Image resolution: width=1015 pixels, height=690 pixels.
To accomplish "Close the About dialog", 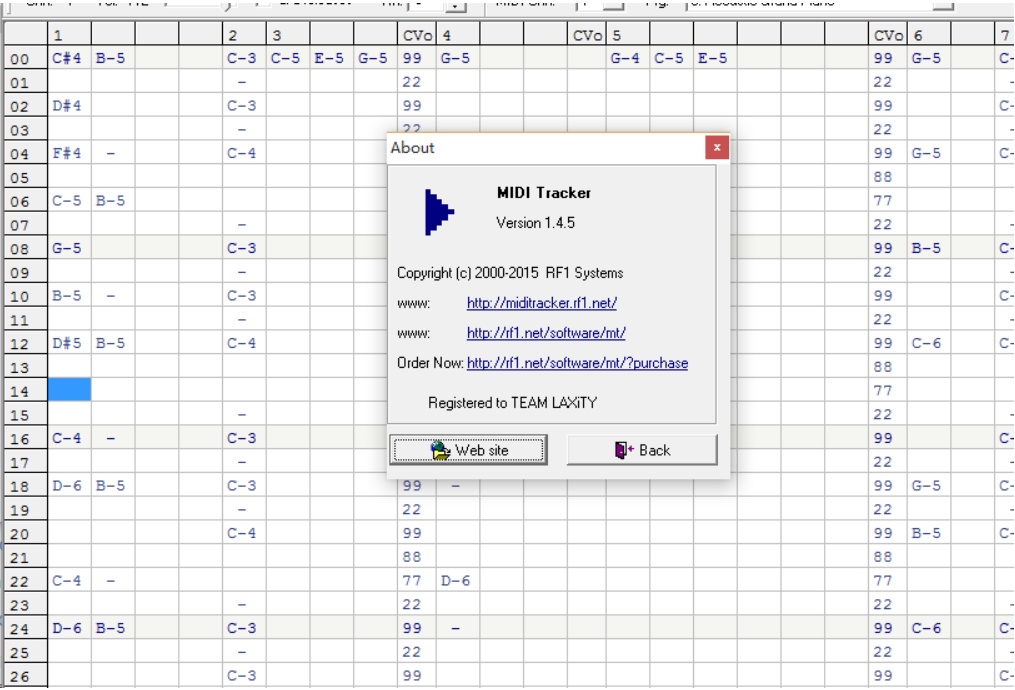I will (717, 147).
